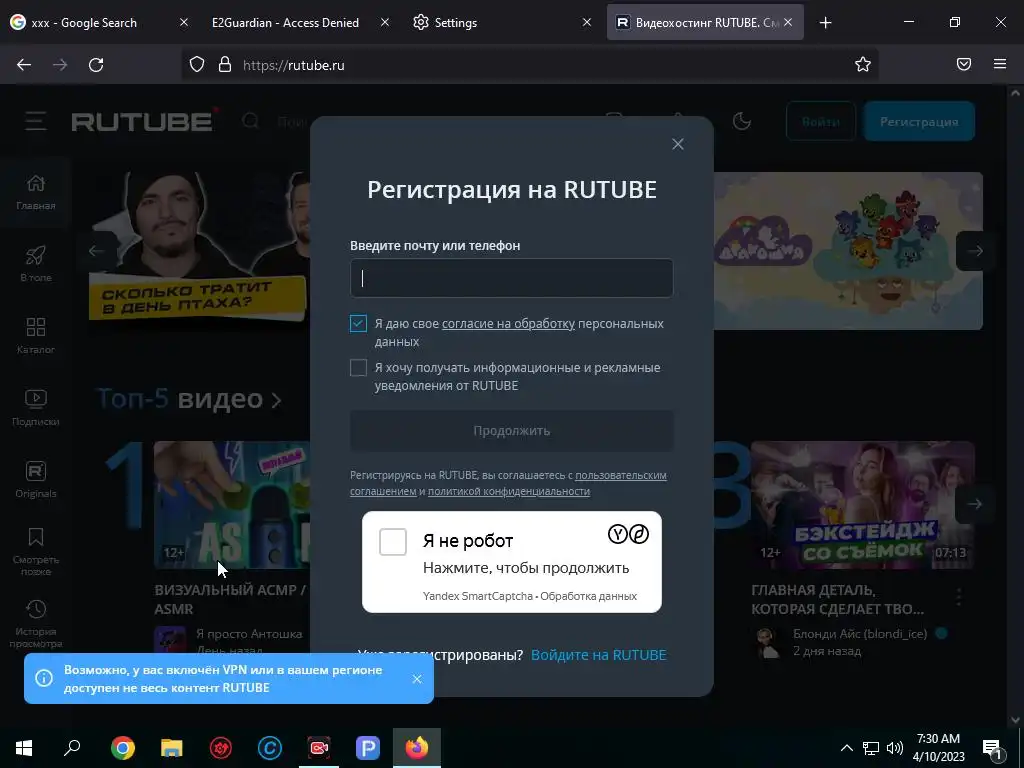Open the Pocket save icon

964,64
